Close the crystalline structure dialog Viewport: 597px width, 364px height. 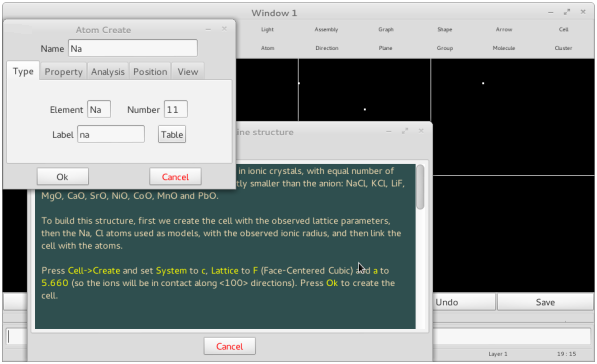point(421,131)
